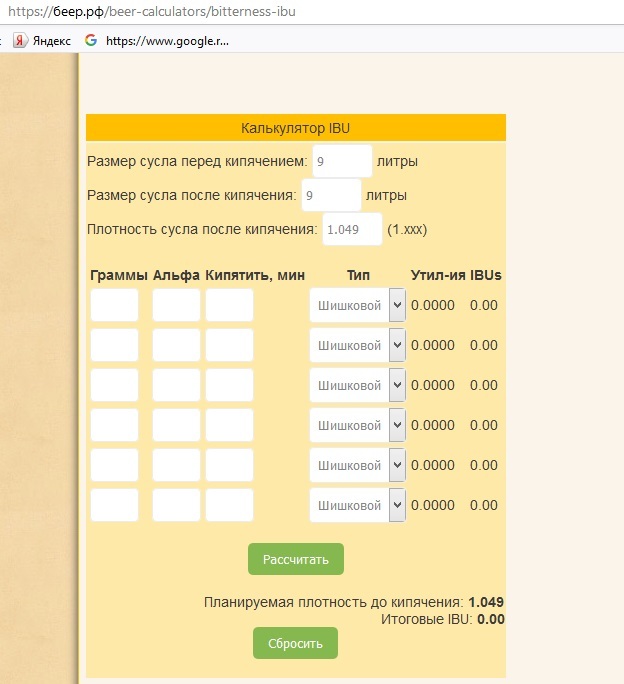Click the Рассчитать button
Screen dimensions: 624x684
pos(295,559)
